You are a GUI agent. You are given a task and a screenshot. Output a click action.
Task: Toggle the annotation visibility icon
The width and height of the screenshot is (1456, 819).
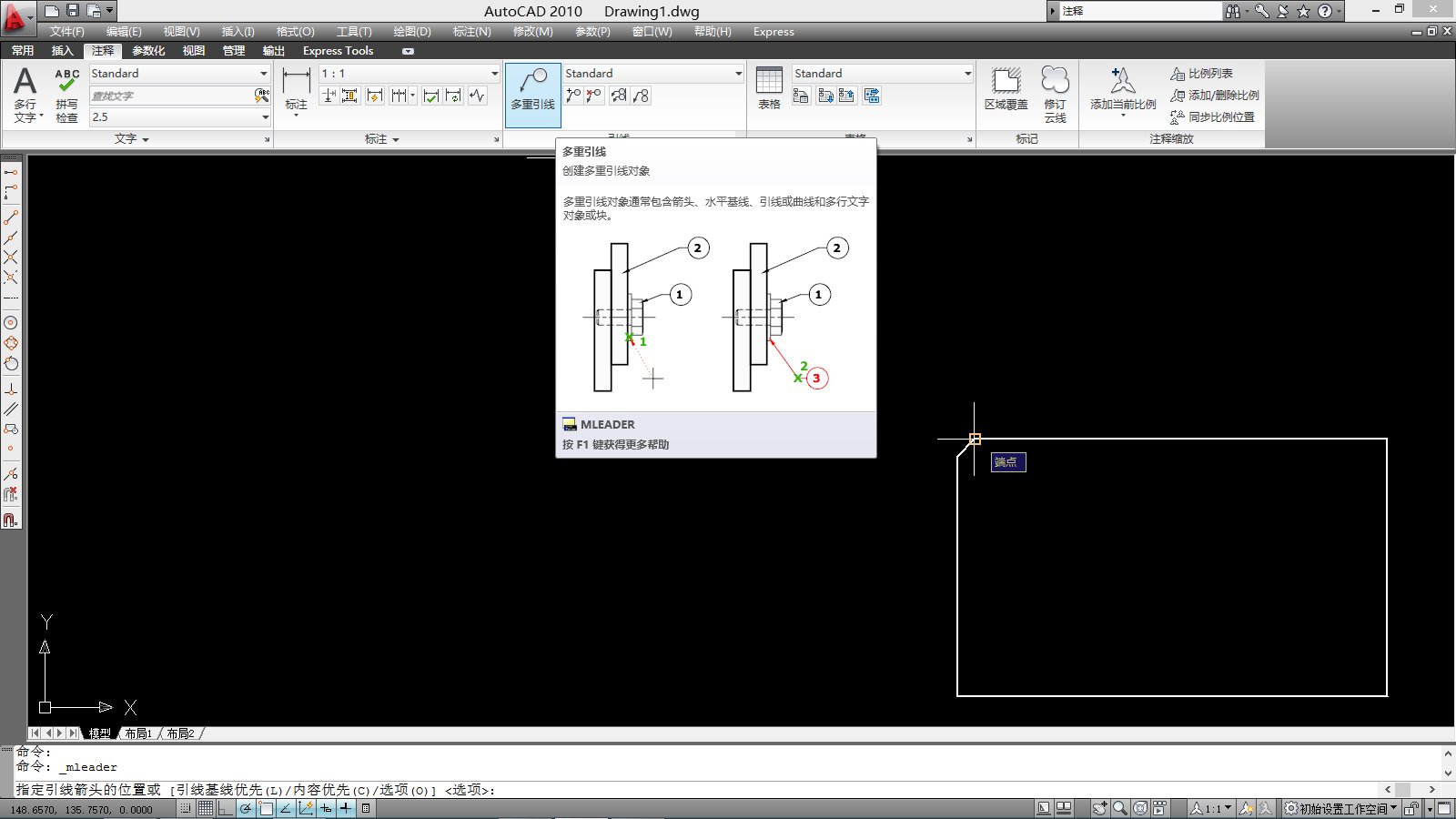click(1247, 808)
